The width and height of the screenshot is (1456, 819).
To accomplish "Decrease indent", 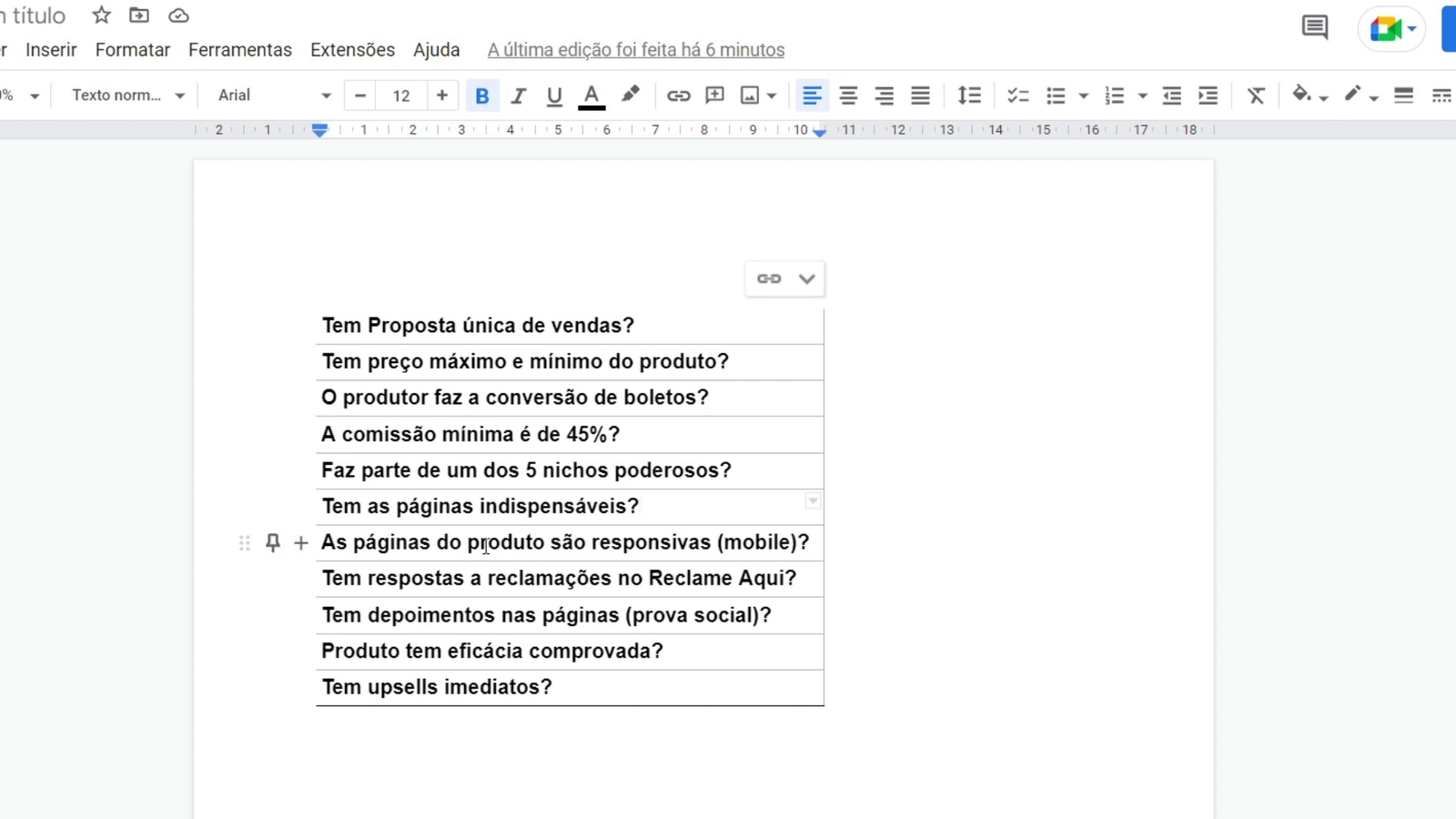I will pyautogui.click(x=1172, y=96).
